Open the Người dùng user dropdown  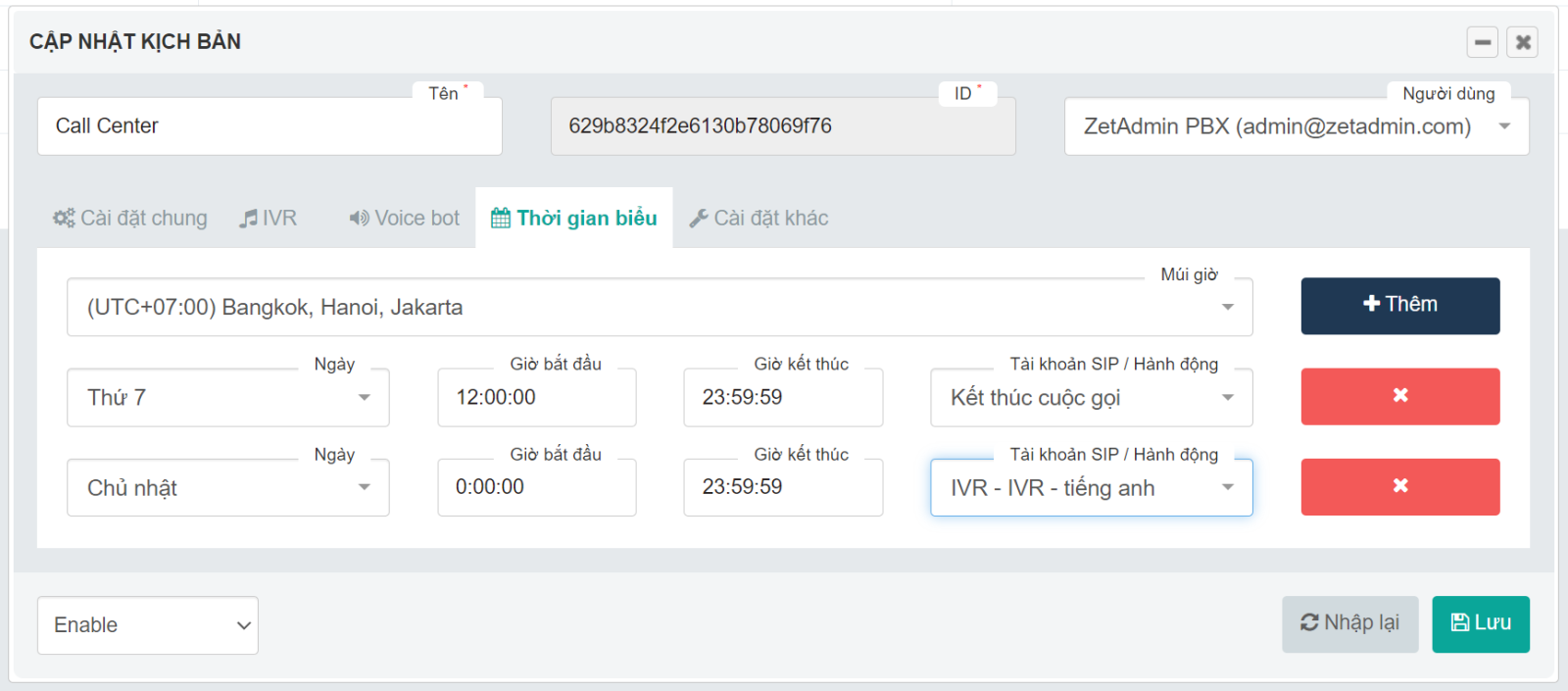point(1296,126)
